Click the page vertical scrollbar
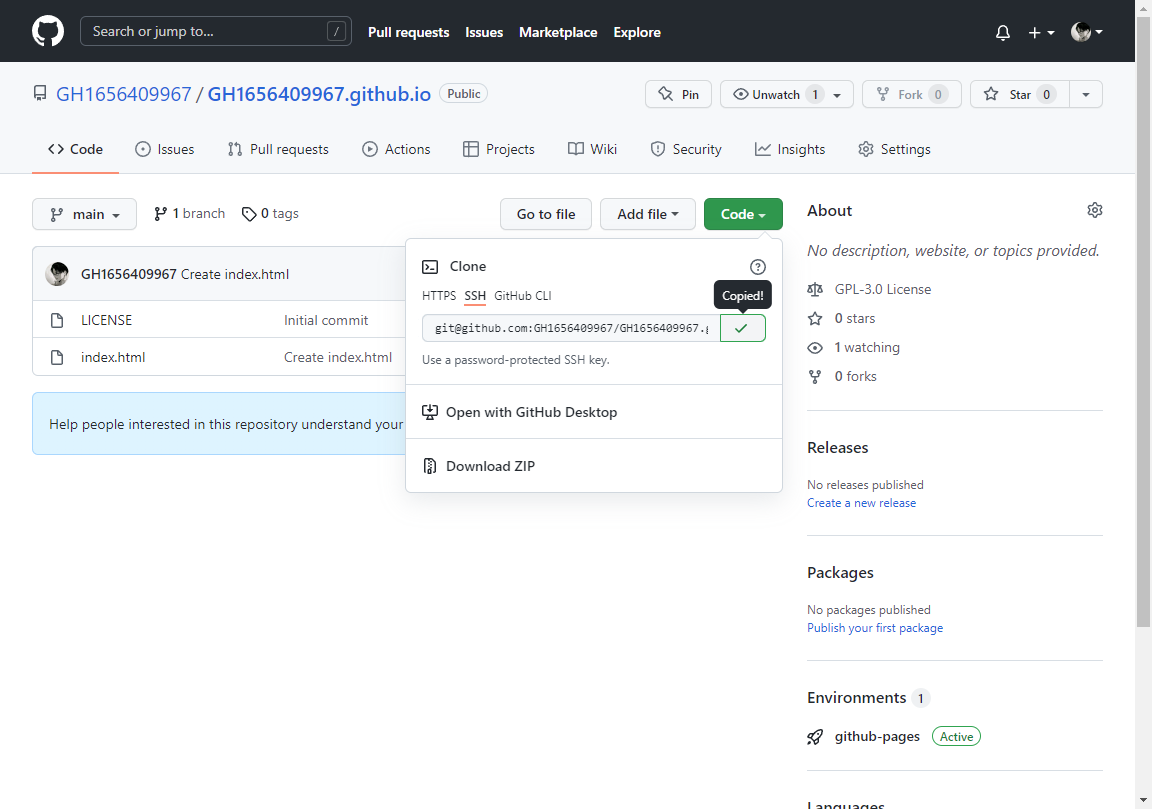 pyautogui.click(x=1143, y=400)
